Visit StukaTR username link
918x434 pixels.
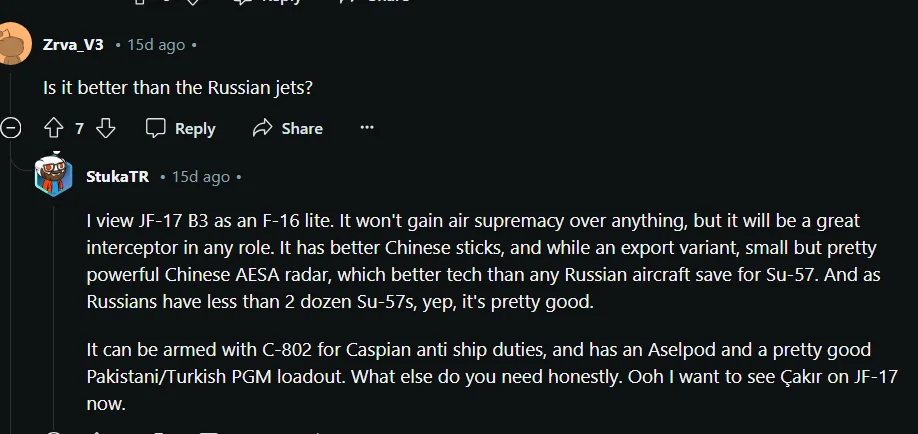[x=118, y=177]
